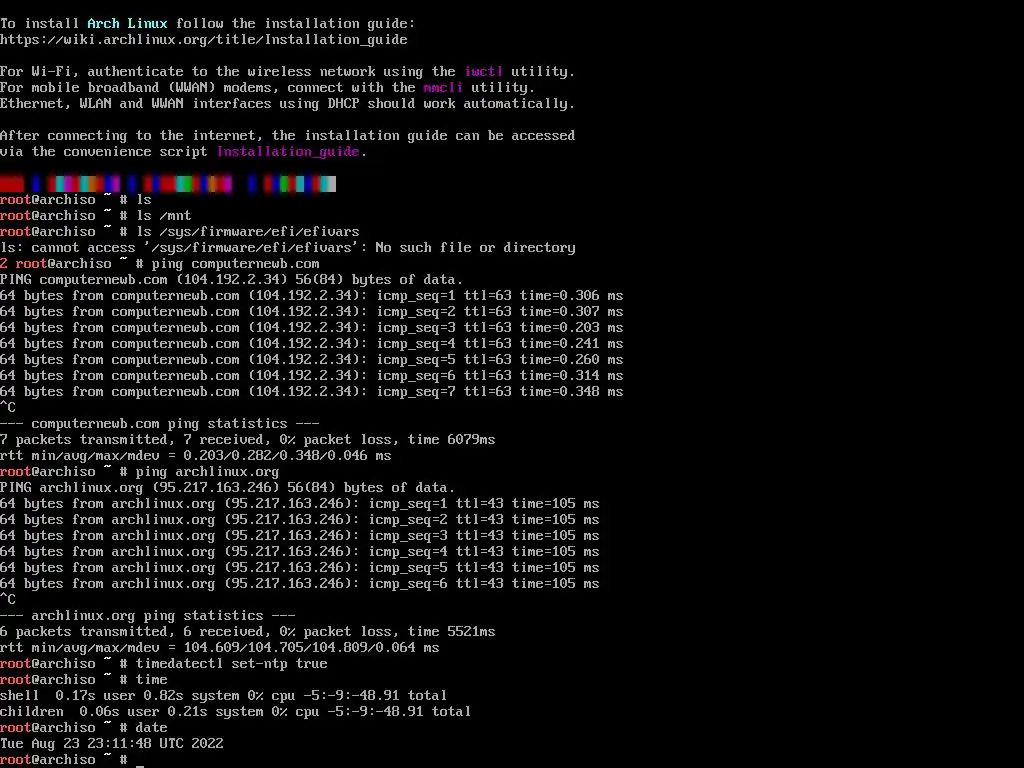Click the 'ping archlinux.org' command
Screen dimensions: 1024x768
pyautogui.click(x=207, y=472)
